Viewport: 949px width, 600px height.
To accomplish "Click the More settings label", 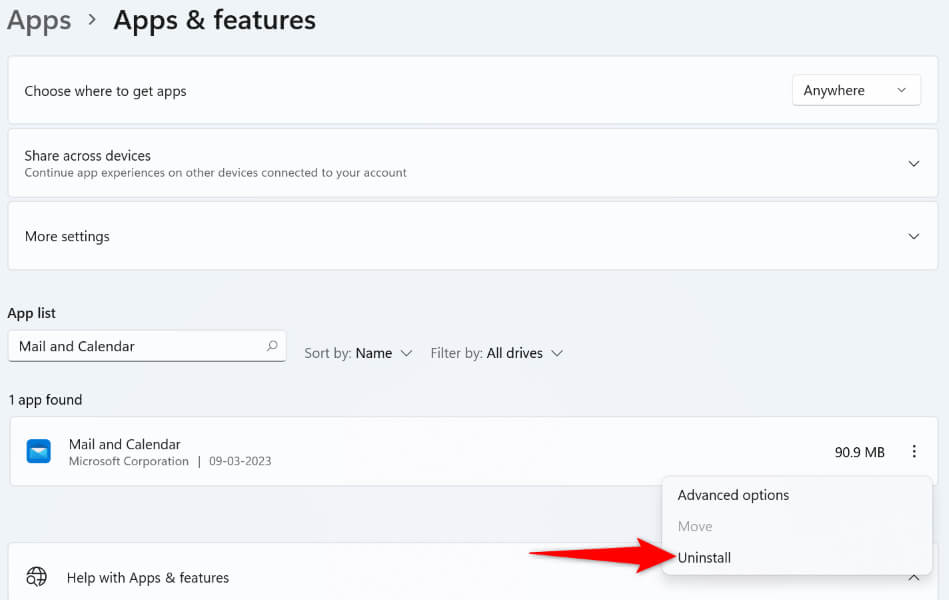I will point(67,237).
